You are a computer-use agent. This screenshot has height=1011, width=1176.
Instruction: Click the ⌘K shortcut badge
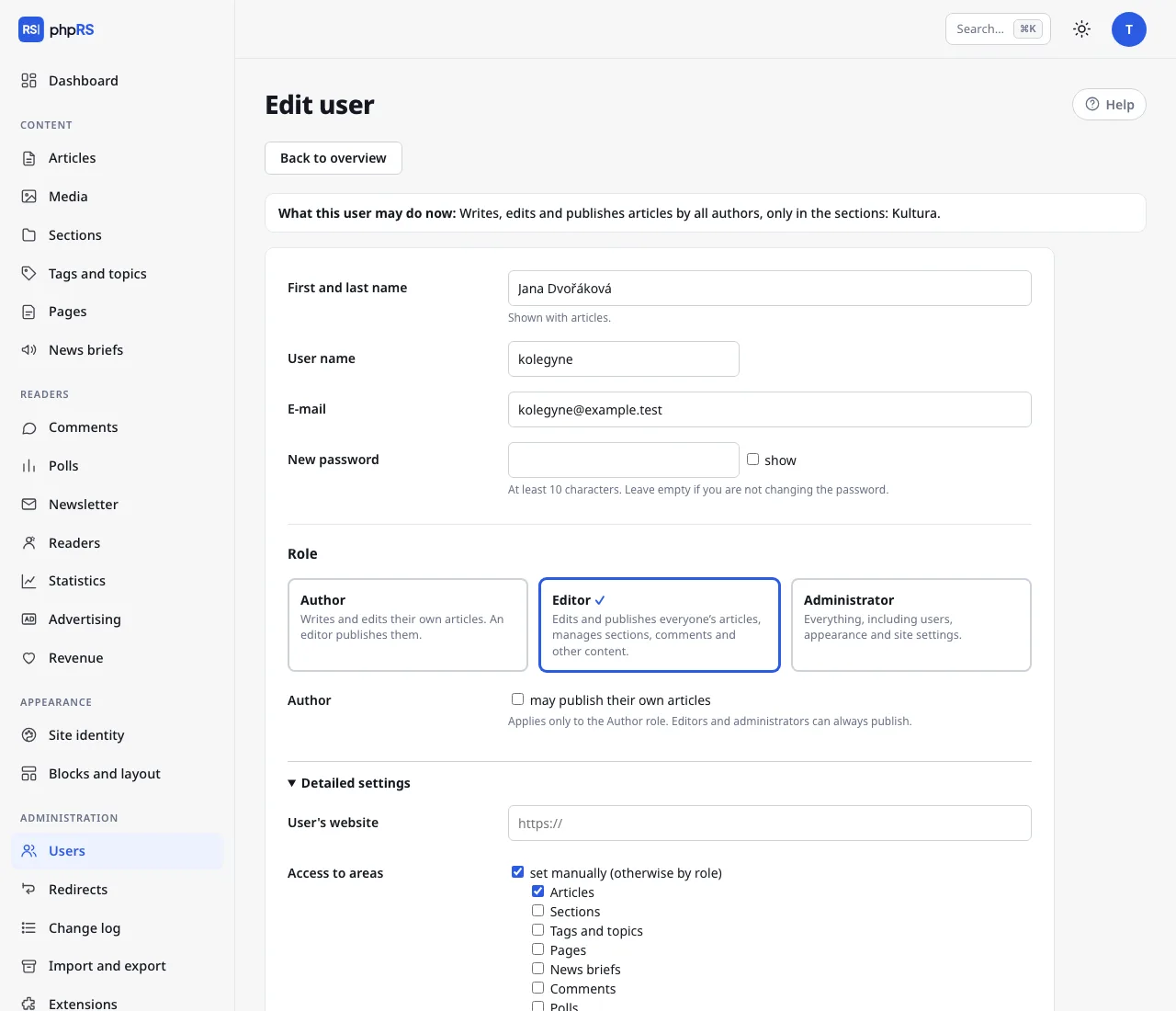(1028, 29)
